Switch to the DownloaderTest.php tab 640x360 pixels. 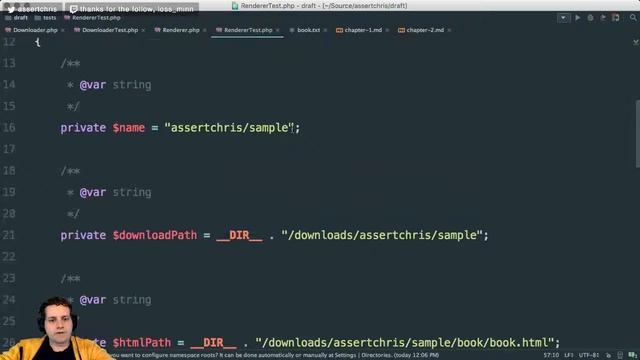[x=109, y=30]
